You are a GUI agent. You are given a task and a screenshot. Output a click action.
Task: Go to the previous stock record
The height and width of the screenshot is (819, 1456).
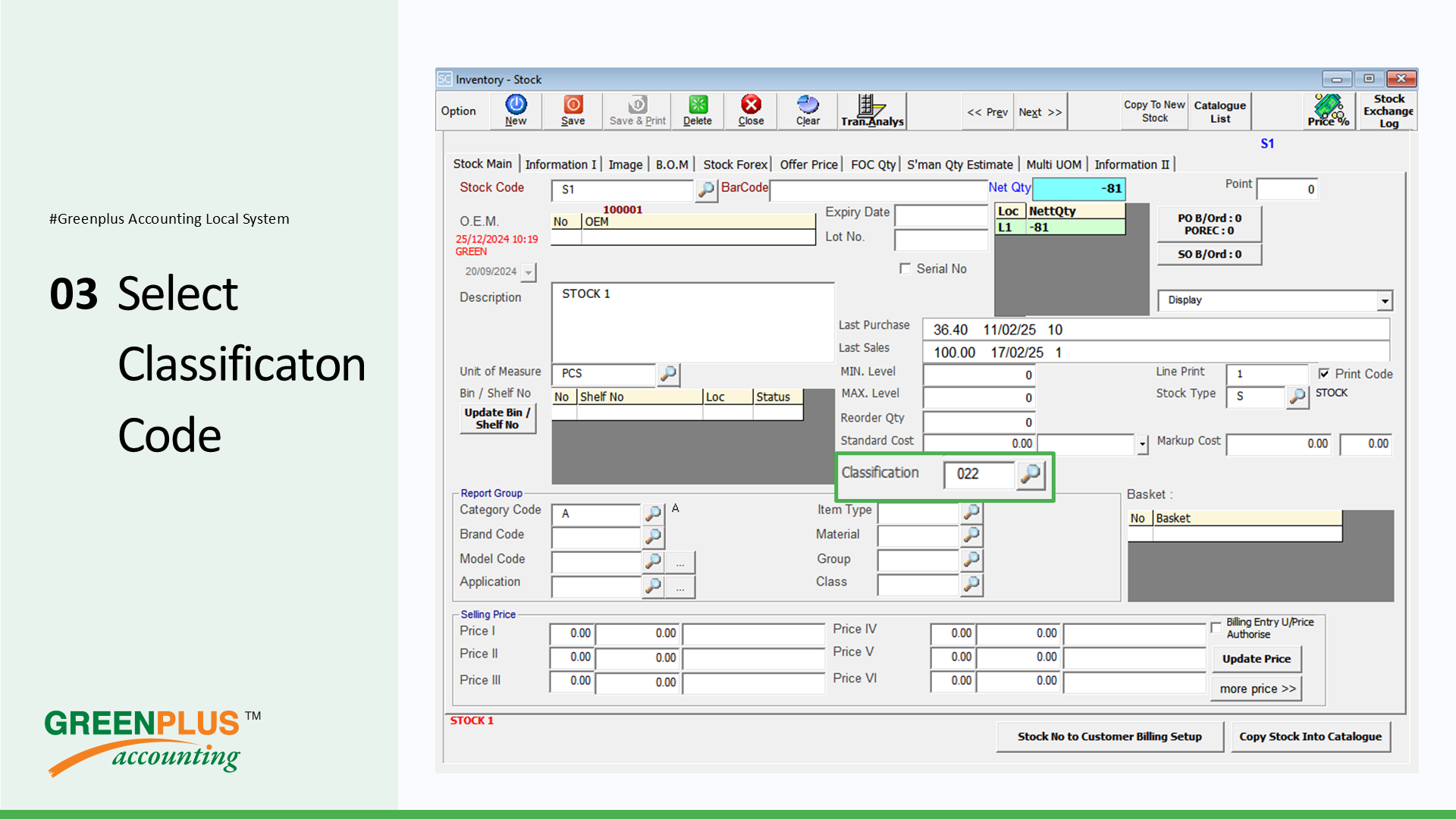[x=987, y=112]
